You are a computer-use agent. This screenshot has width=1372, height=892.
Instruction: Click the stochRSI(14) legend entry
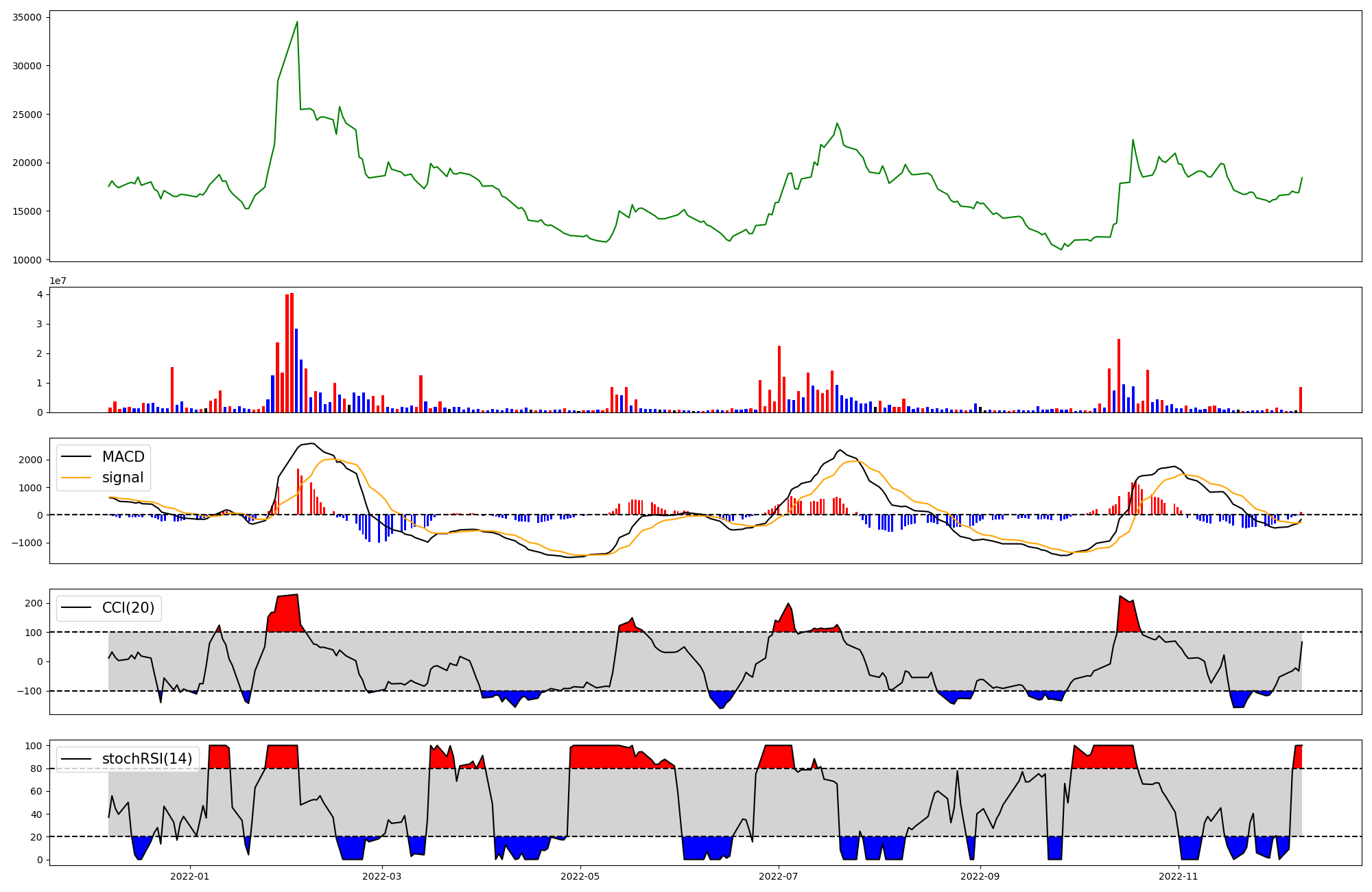147,759
